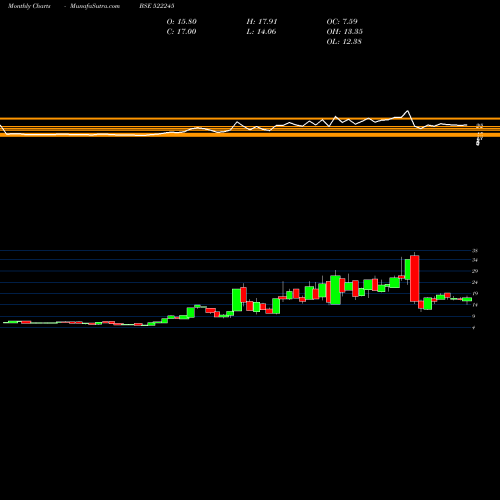Click the 'Monthly Charts' title text
The height and width of the screenshot is (500, 500).
(x=29, y=6)
